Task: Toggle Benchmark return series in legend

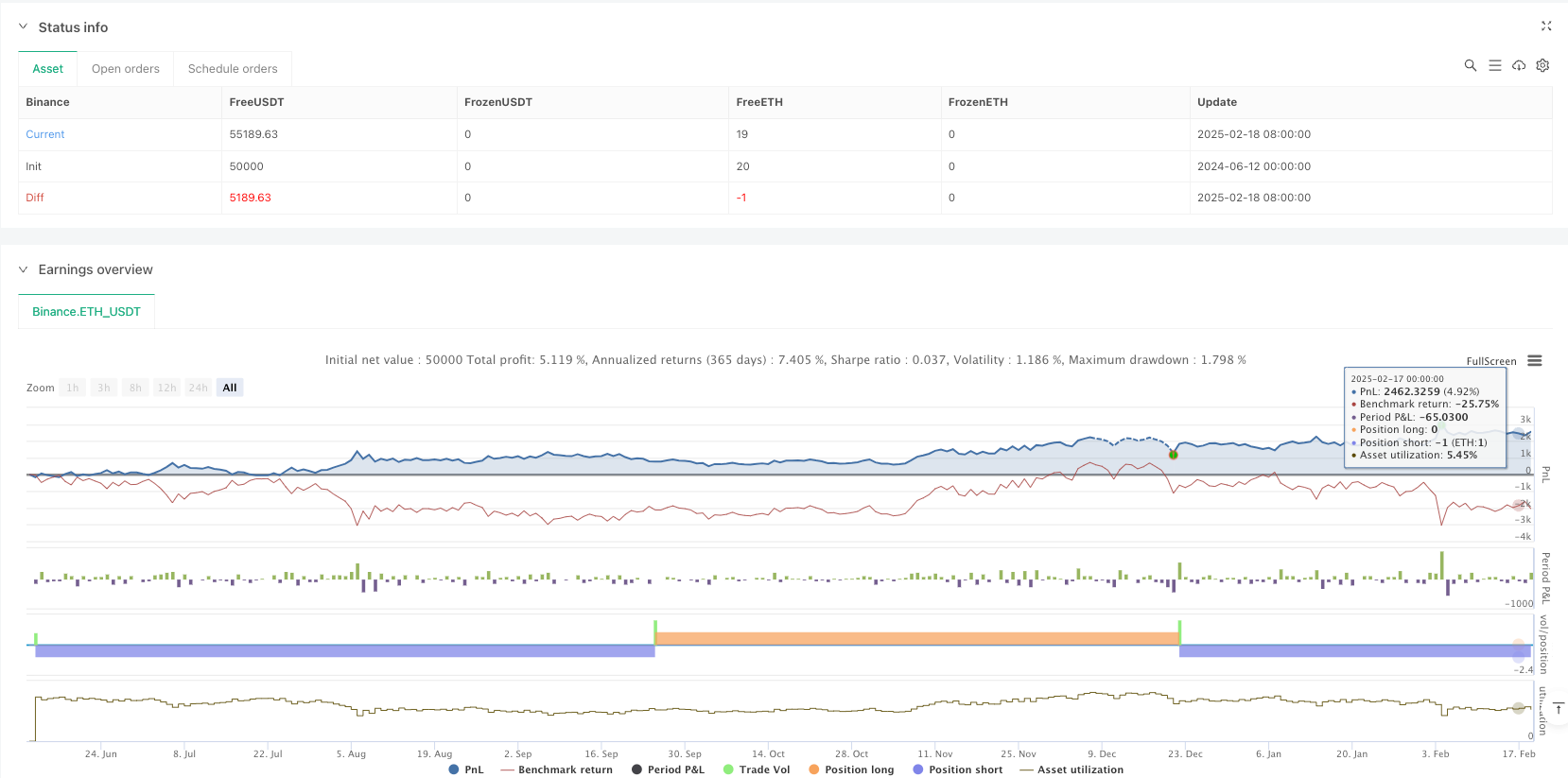Action: pos(556,769)
